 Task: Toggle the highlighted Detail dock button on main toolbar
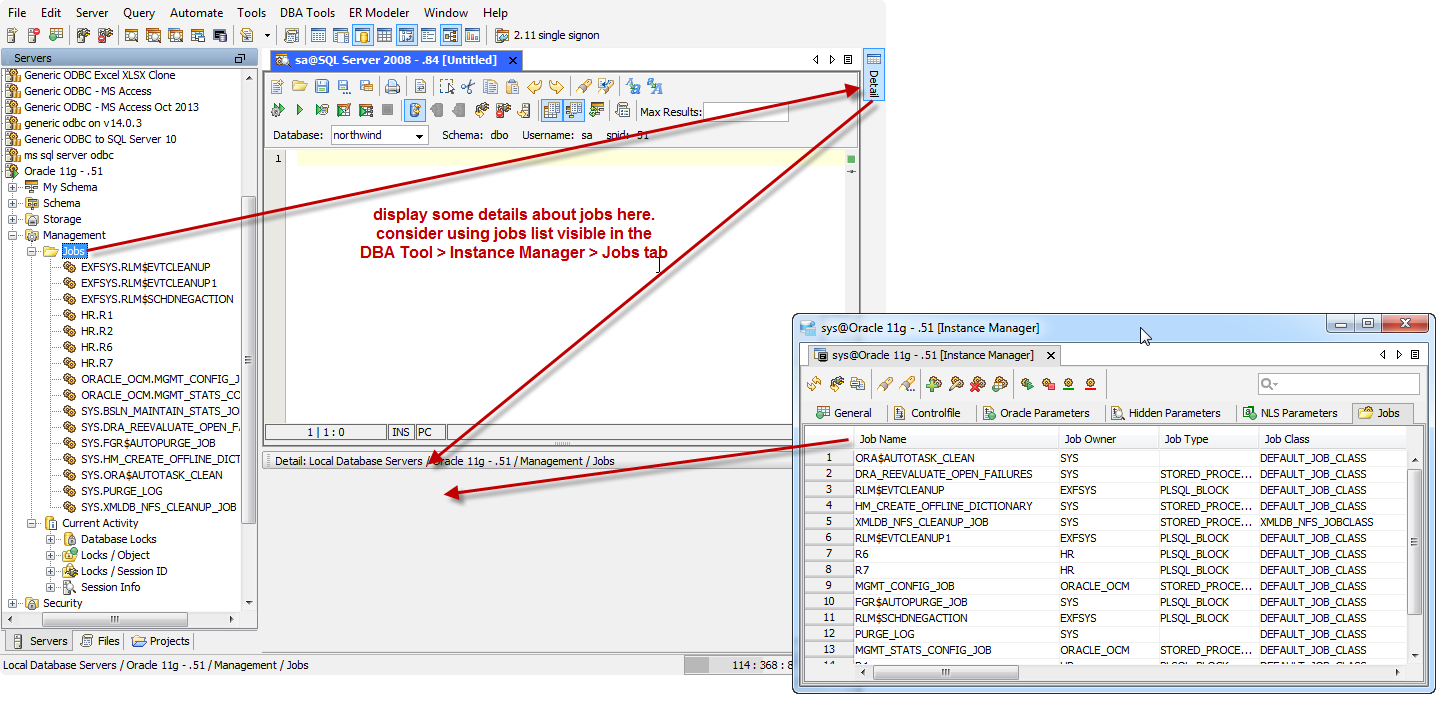tap(406, 35)
